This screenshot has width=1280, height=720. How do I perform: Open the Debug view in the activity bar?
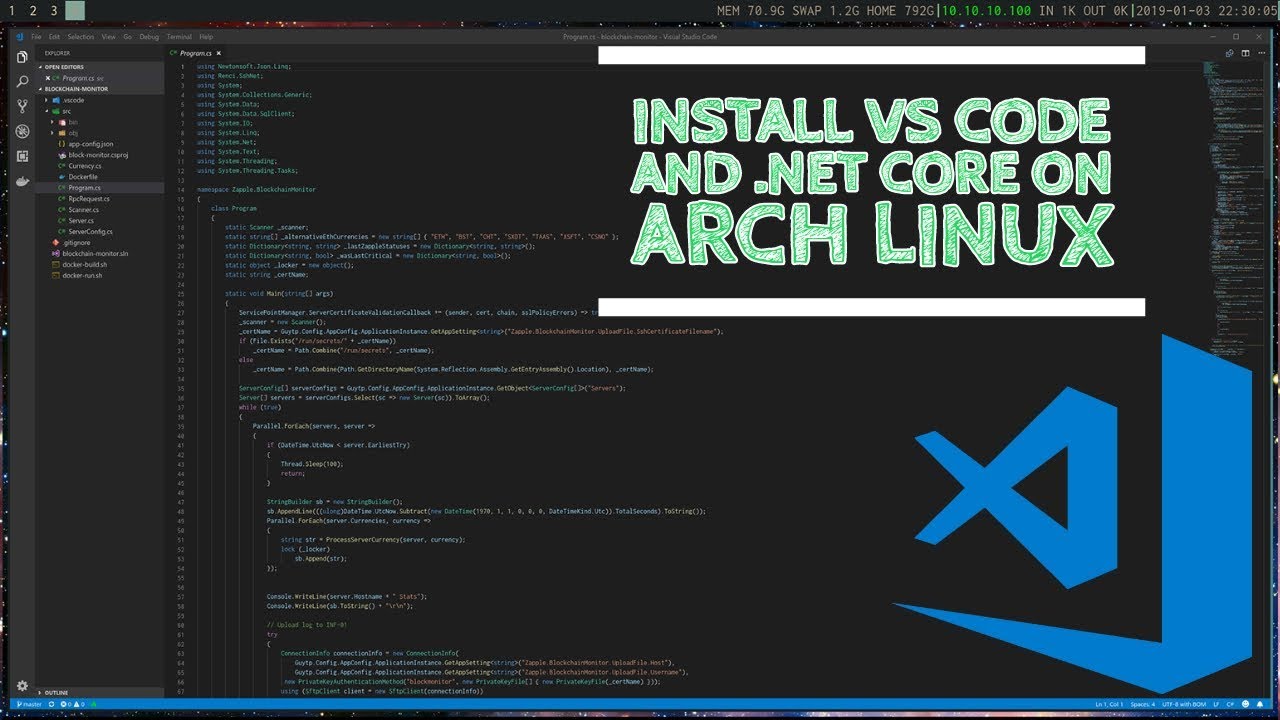point(22,131)
